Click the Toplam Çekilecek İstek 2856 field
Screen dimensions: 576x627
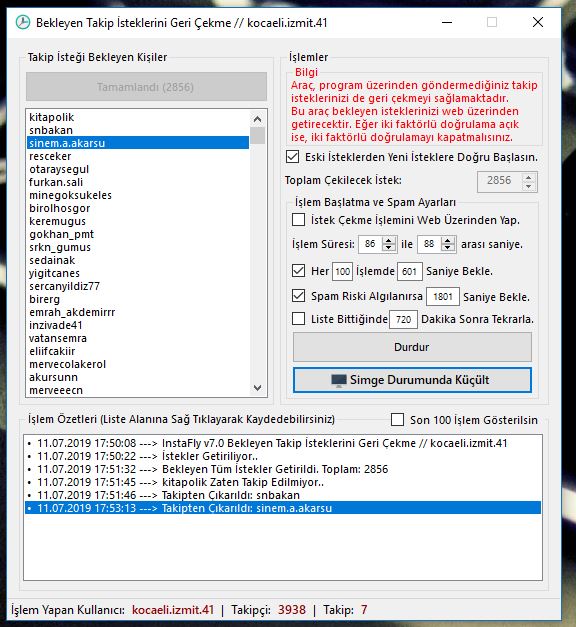click(500, 182)
